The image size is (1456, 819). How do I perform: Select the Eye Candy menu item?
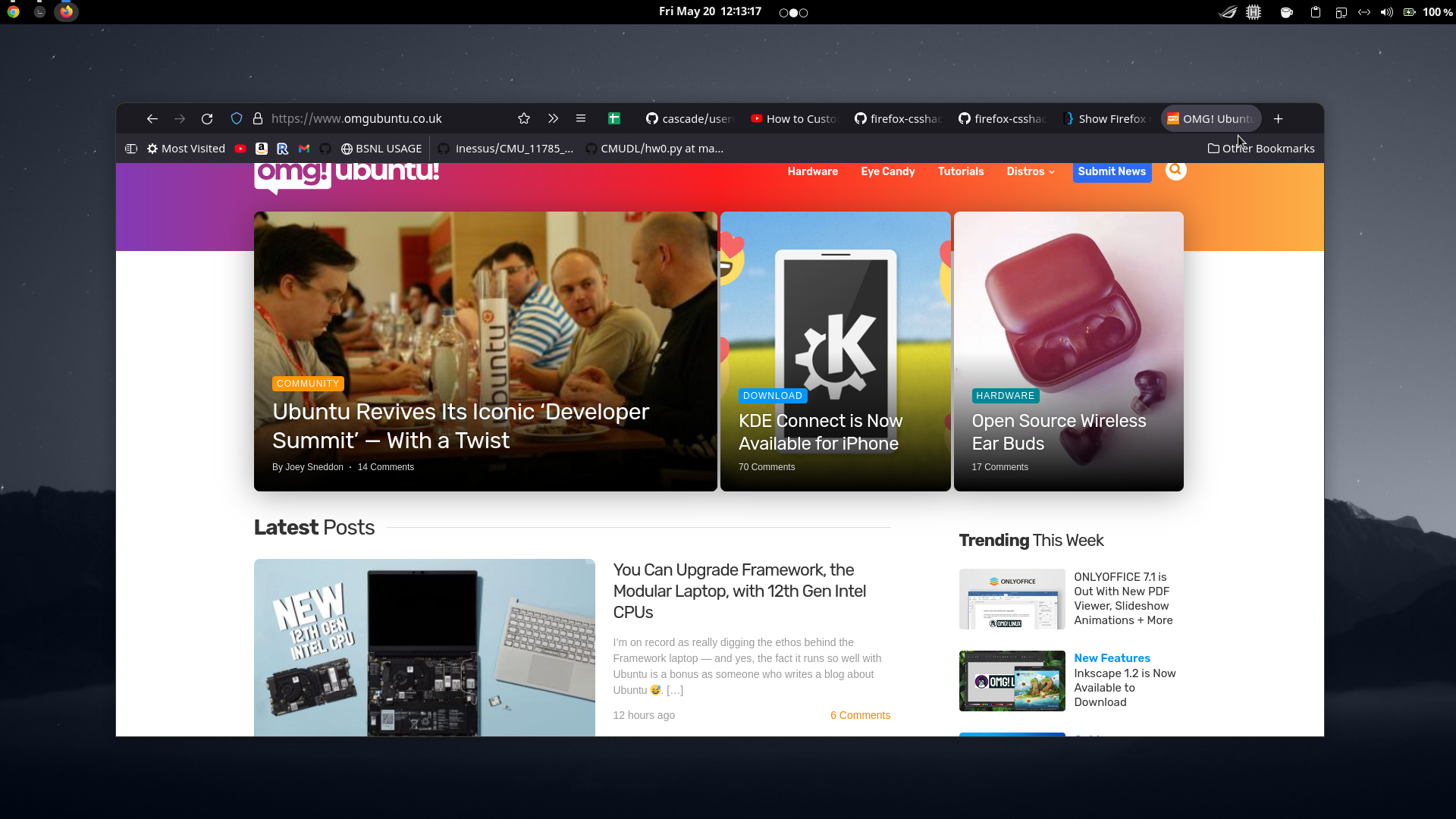[x=887, y=171]
